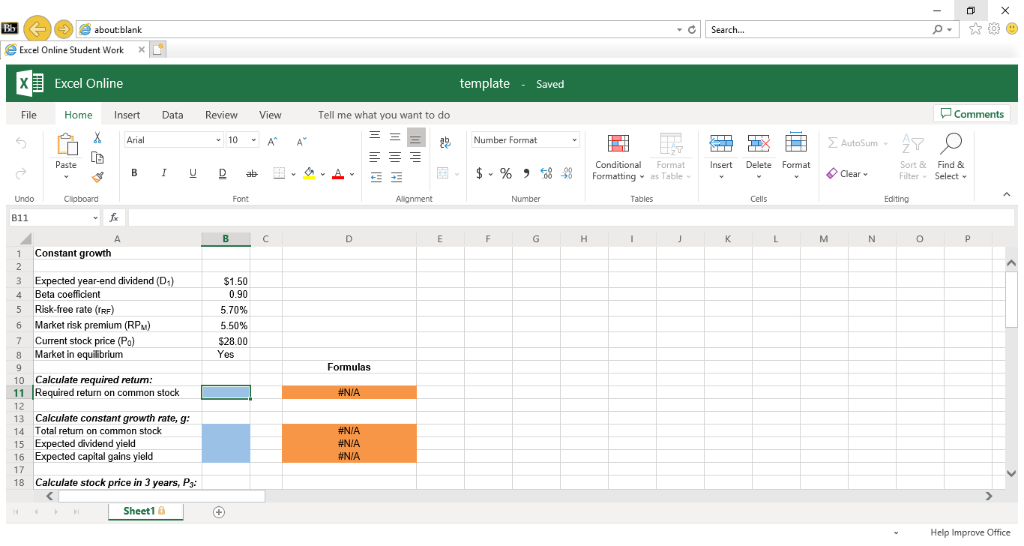Open the Conditional Formatting dropdown
Image resolution: width=1024 pixels, height=546 pixels.
[x=617, y=170]
